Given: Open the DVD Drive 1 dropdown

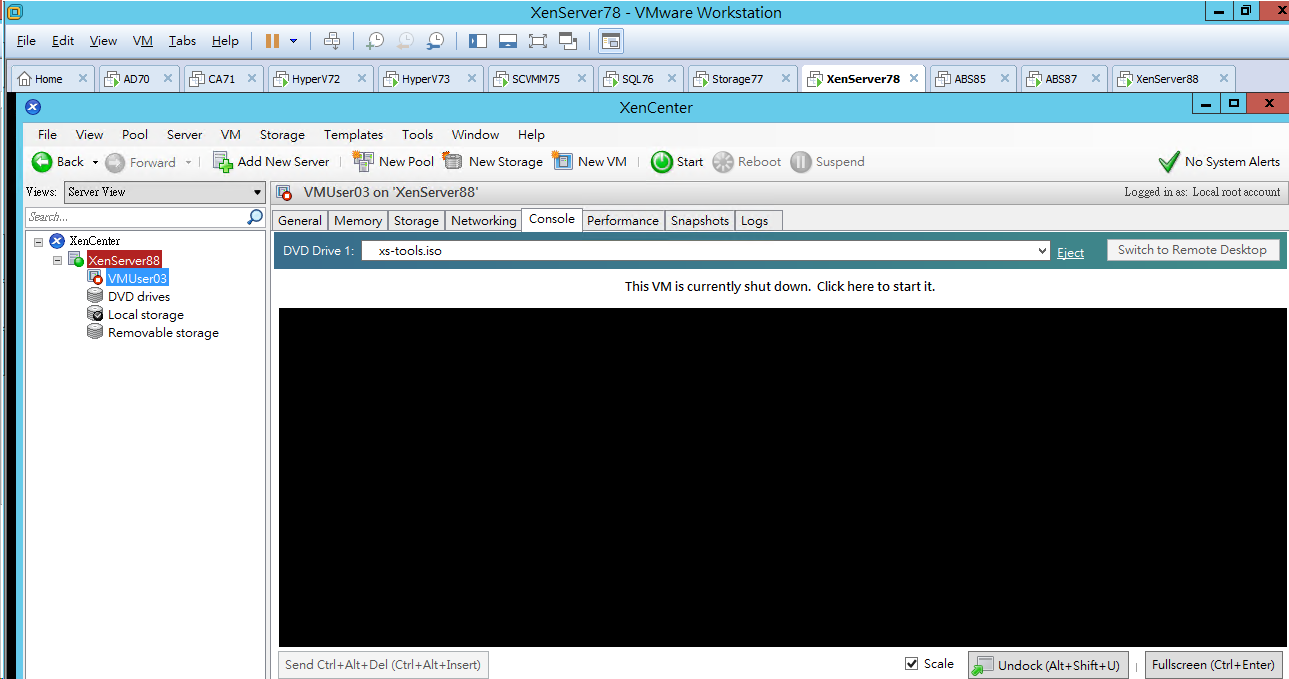Looking at the screenshot, I should [x=706, y=251].
